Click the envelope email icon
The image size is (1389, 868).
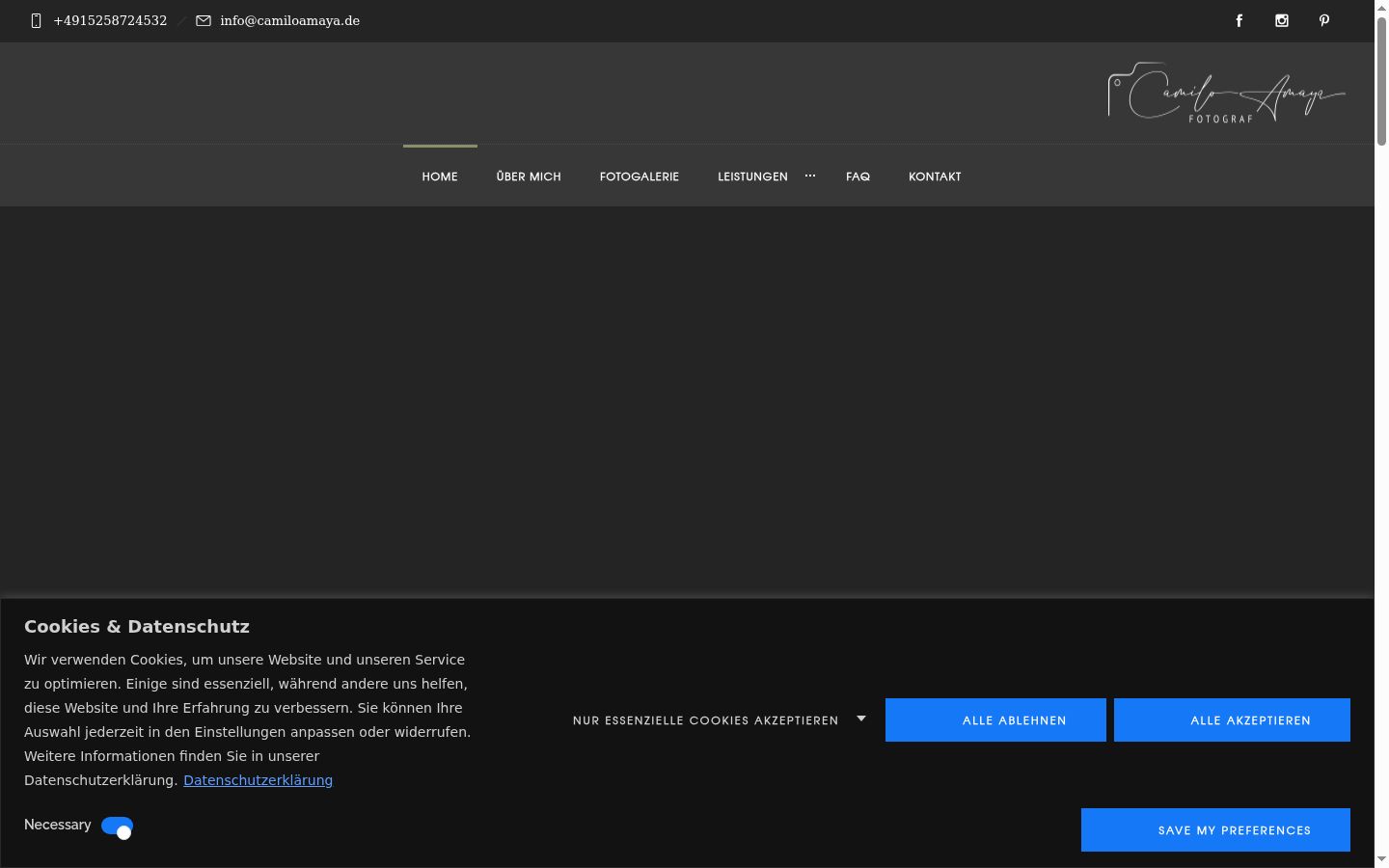click(204, 20)
